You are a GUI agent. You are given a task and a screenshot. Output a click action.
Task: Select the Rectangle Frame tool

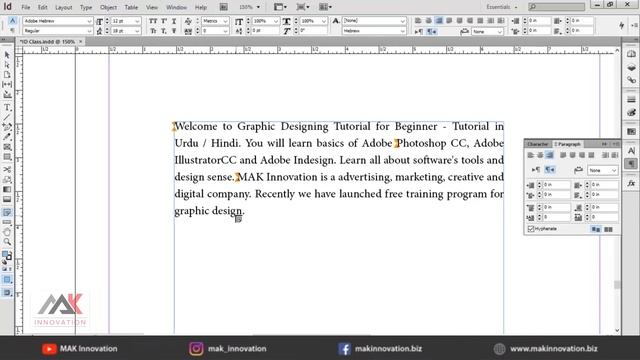click(x=7, y=147)
